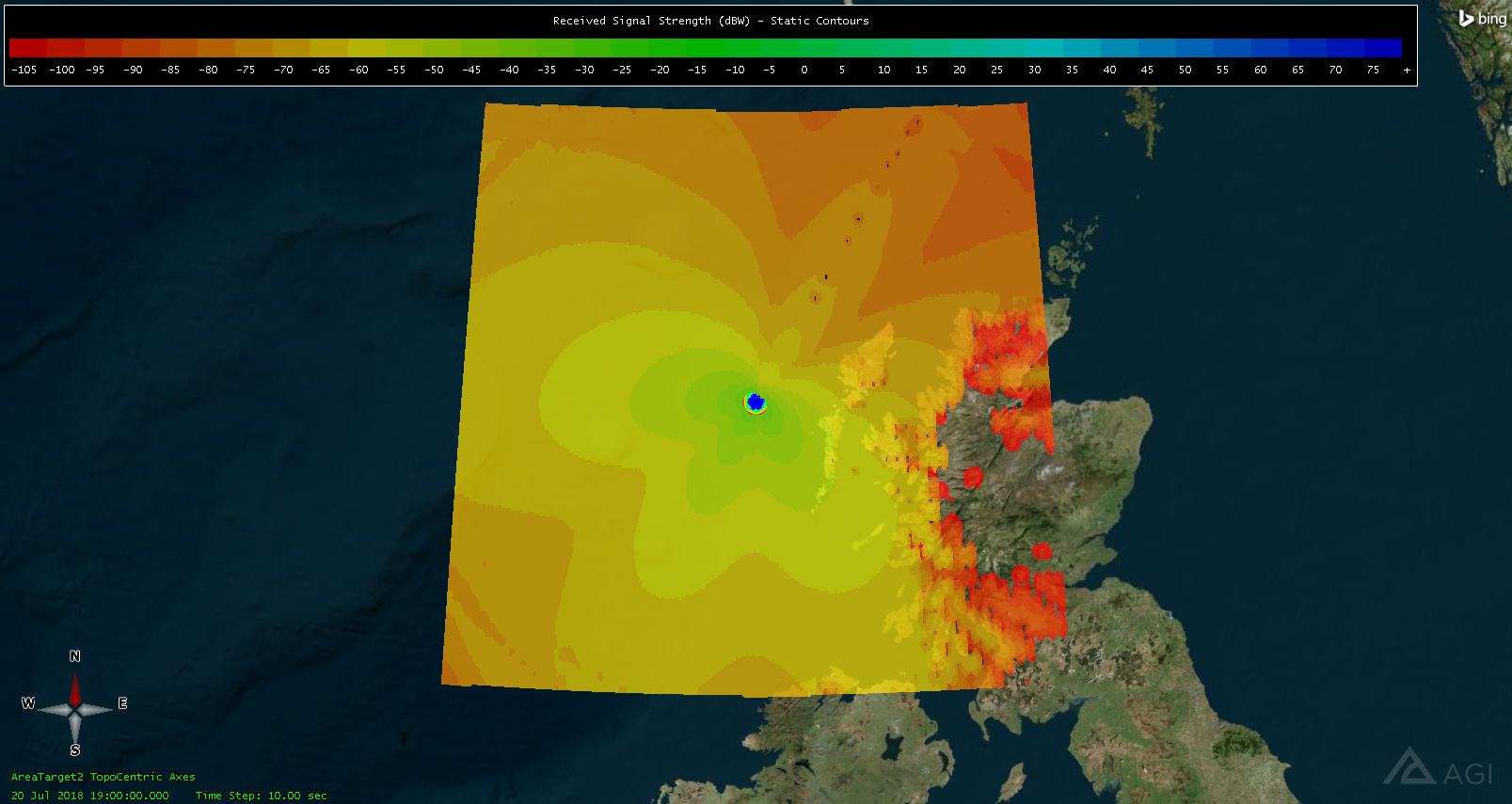Click the Bing logo
This screenshot has width=1512, height=804.
(x=1482, y=18)
